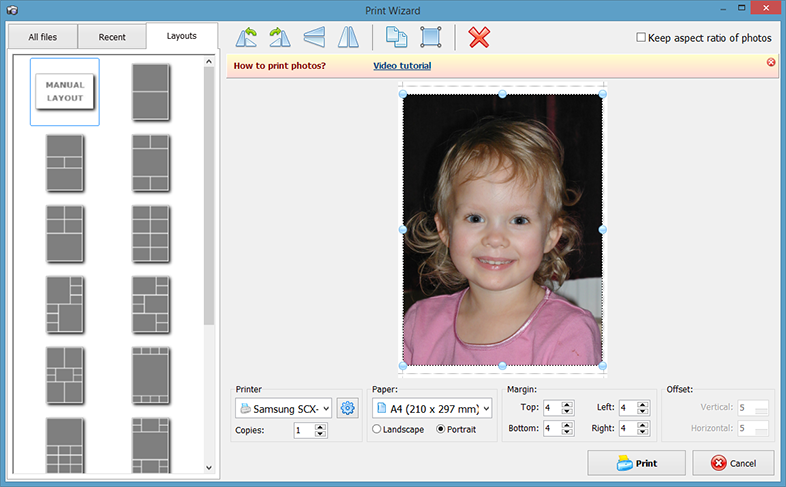
Task: Click layouts list scroll up arrow
Action: (209, 61)
